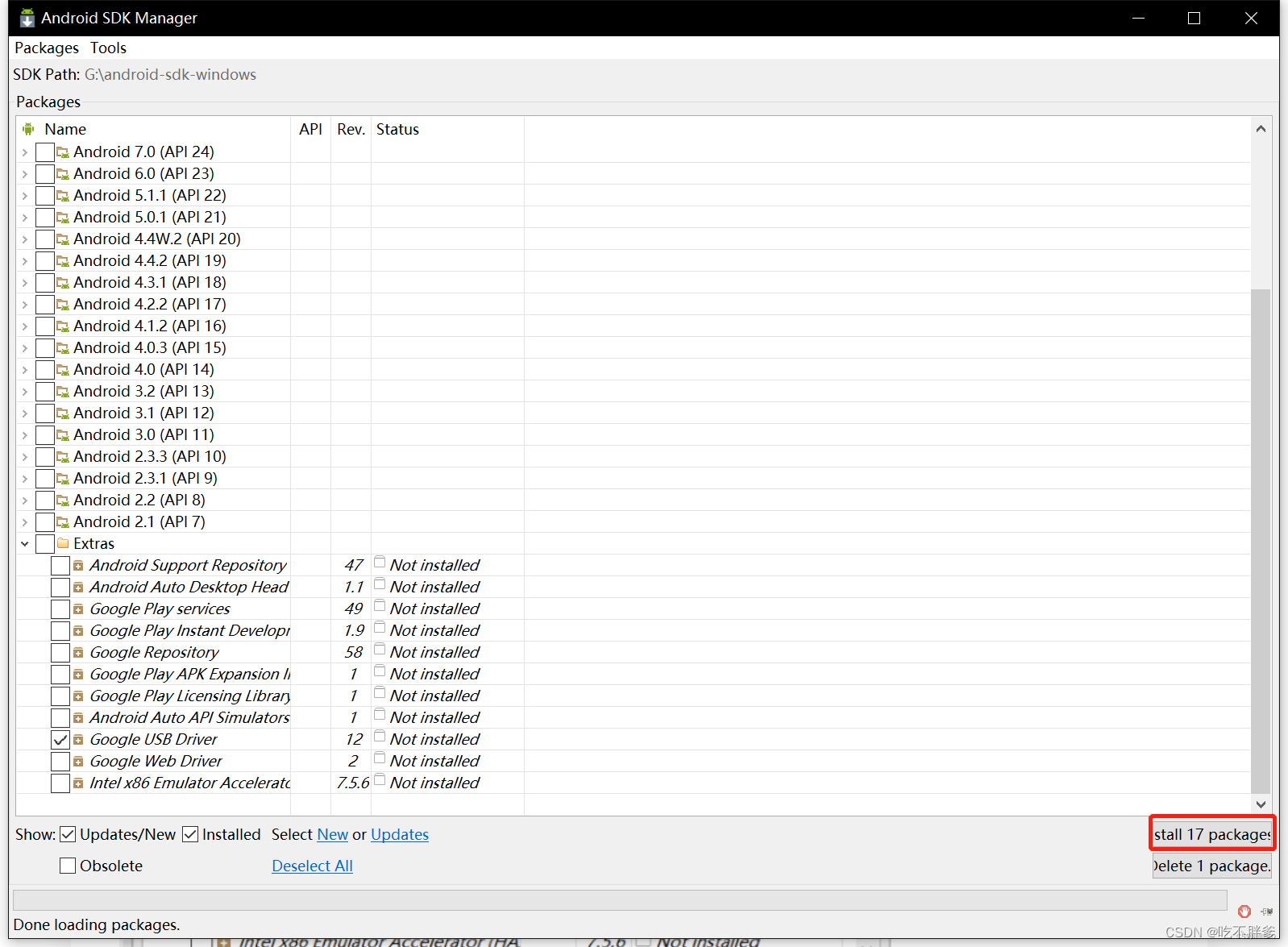Check the Android 7.0 (API 24) checkbox
This screenshot has width=1288, height=947.
[45, 152]
